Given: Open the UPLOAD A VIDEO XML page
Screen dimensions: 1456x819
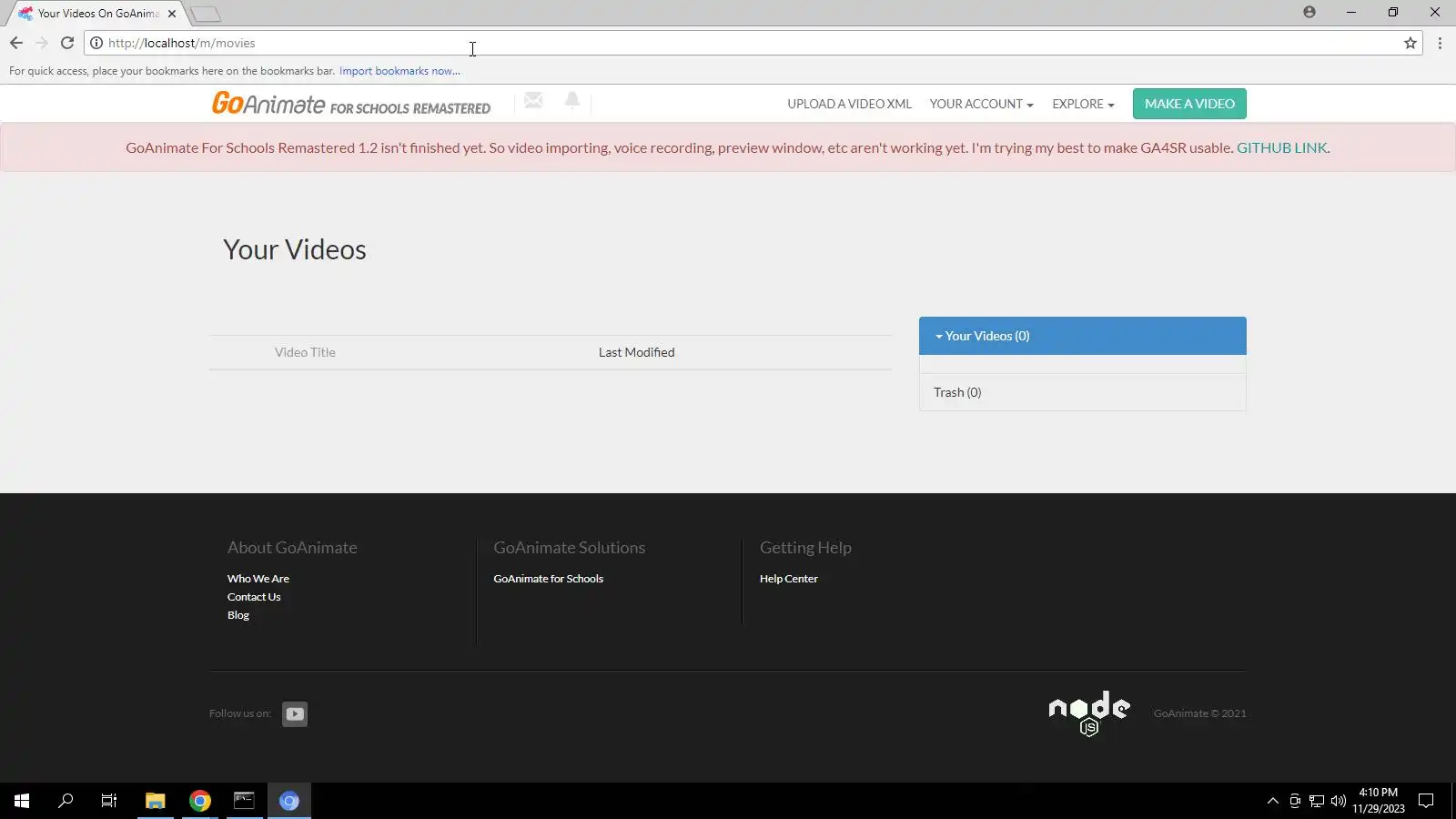Looking at the screenshot, I should pyautogui.click(x=849, y=104).
